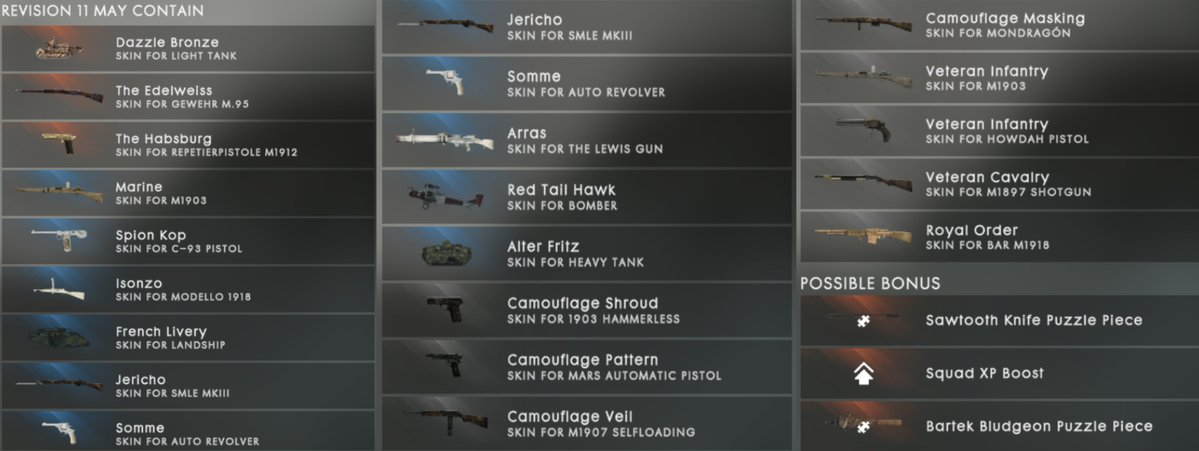The width and height of the screenshot is (1199, 451).
Task: Select Veteran Cavalry M1897 Shotgun entry
Action: (999, 183)
